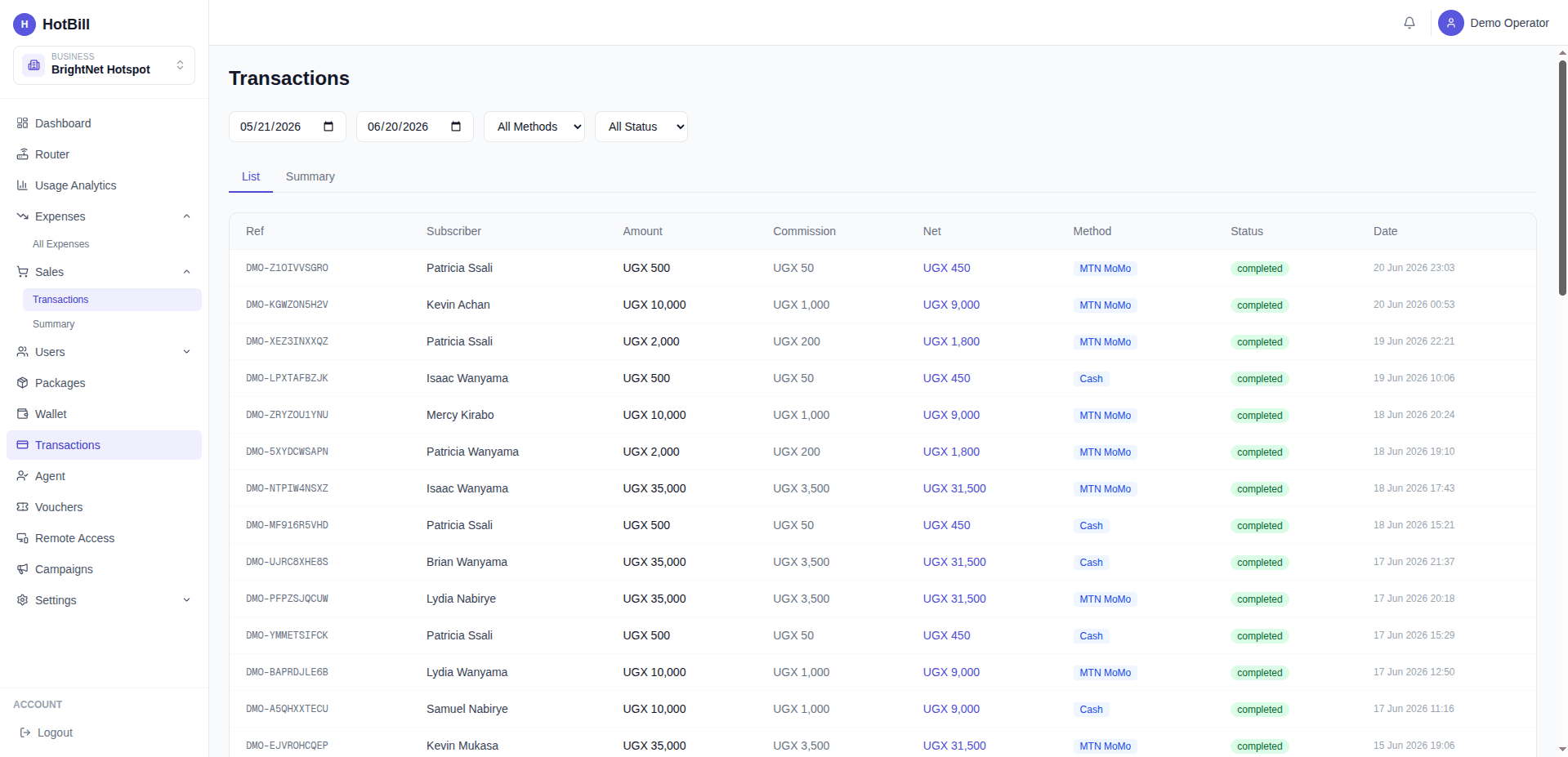Click the end date field 06/20/2026
The height and width of the screenshot is (757, 1568).
tap(415, 127)
